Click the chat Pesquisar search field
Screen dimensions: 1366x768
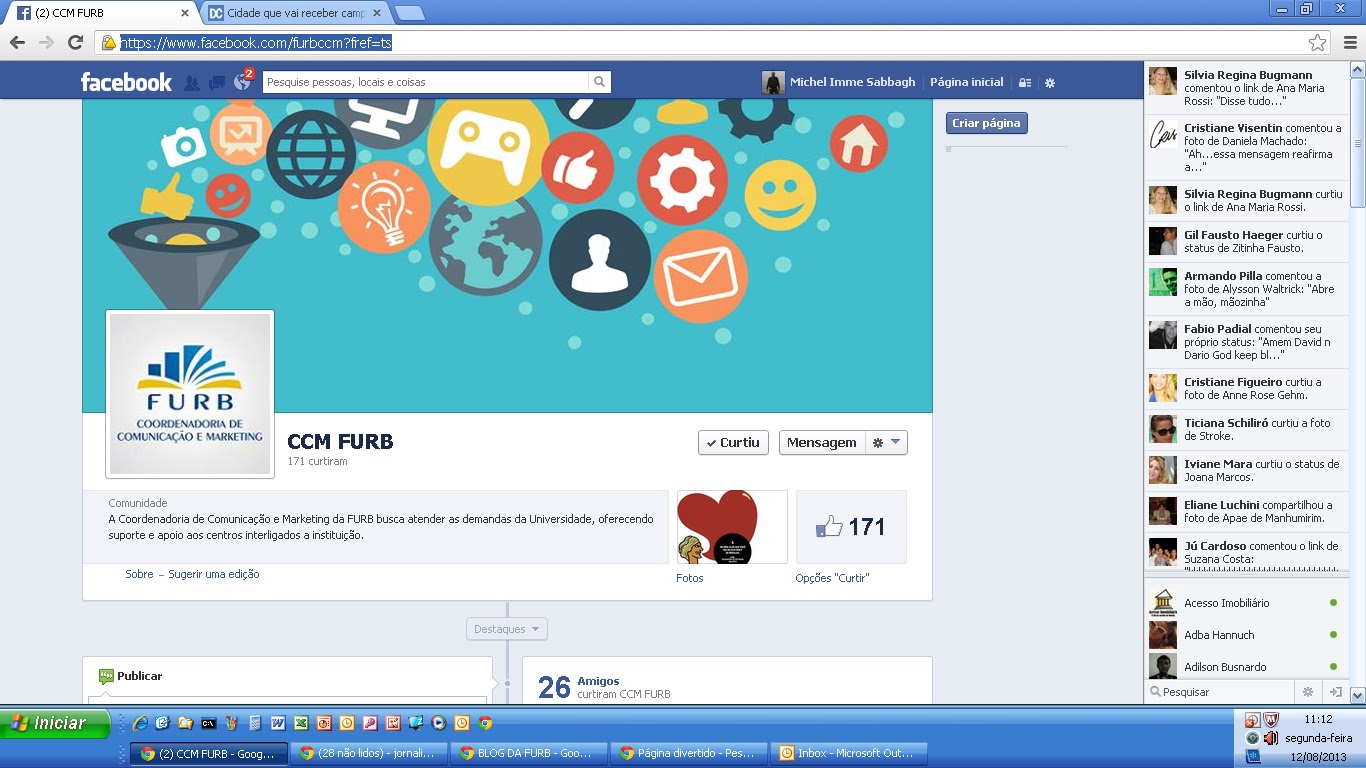[1220, 691]
